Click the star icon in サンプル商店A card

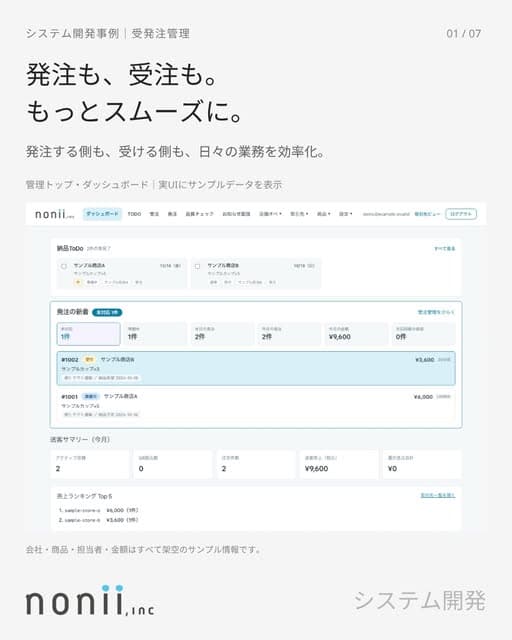point(78,282)
